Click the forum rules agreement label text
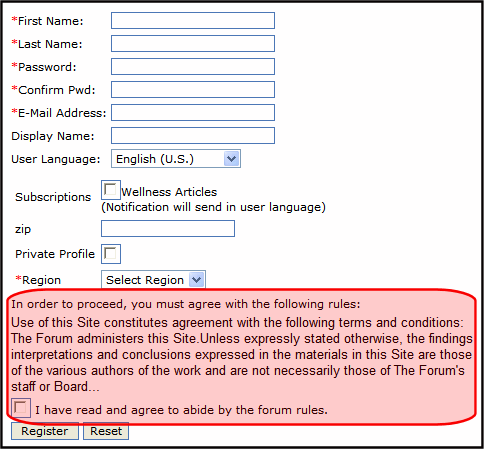Screen dimensions: 484x449 point(181,410)
